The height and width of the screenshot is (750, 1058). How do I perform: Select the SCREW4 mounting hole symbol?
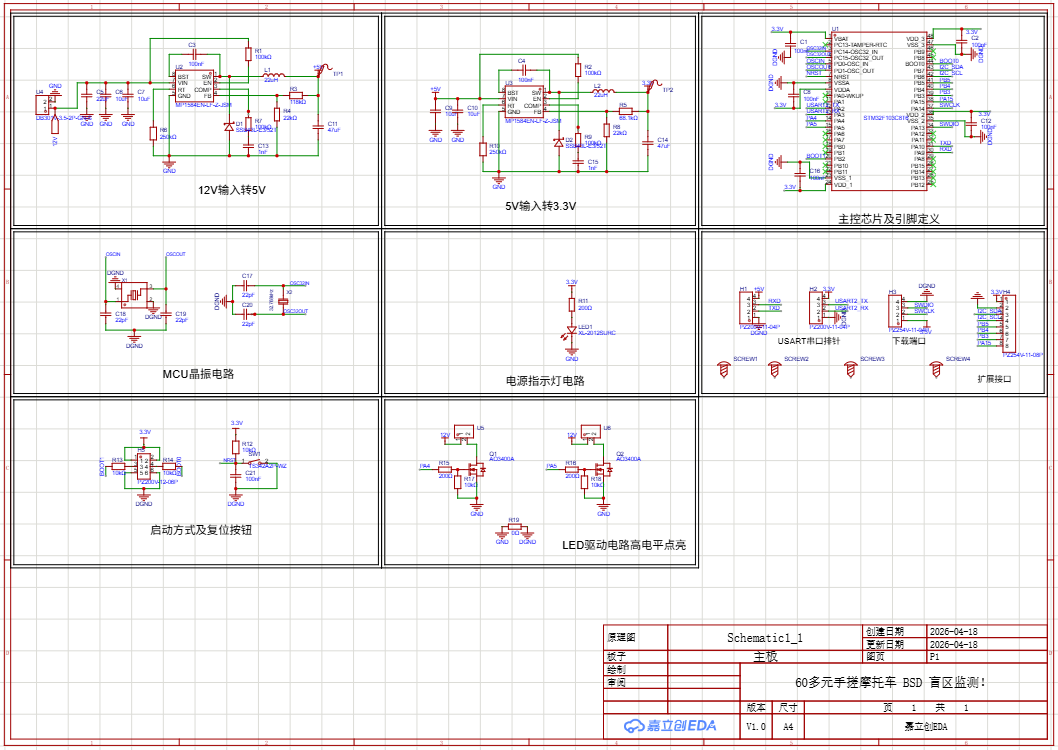pos(937,369)
